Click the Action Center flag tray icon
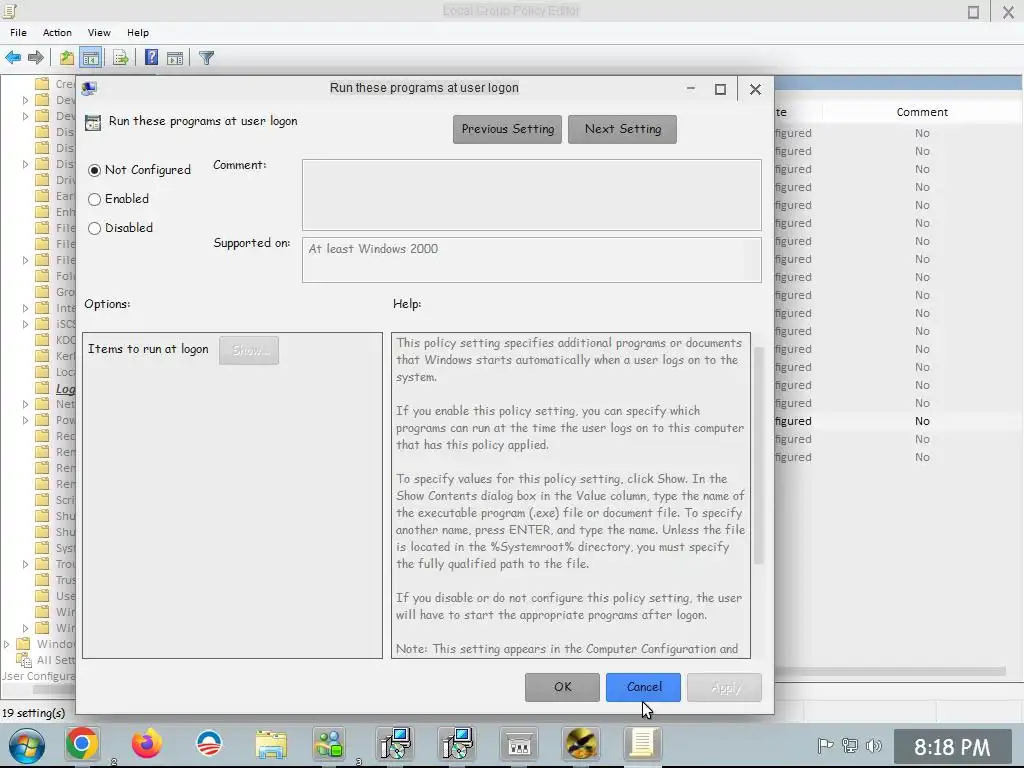Viewport: 1024px width, 768px height. pos(825,745)
